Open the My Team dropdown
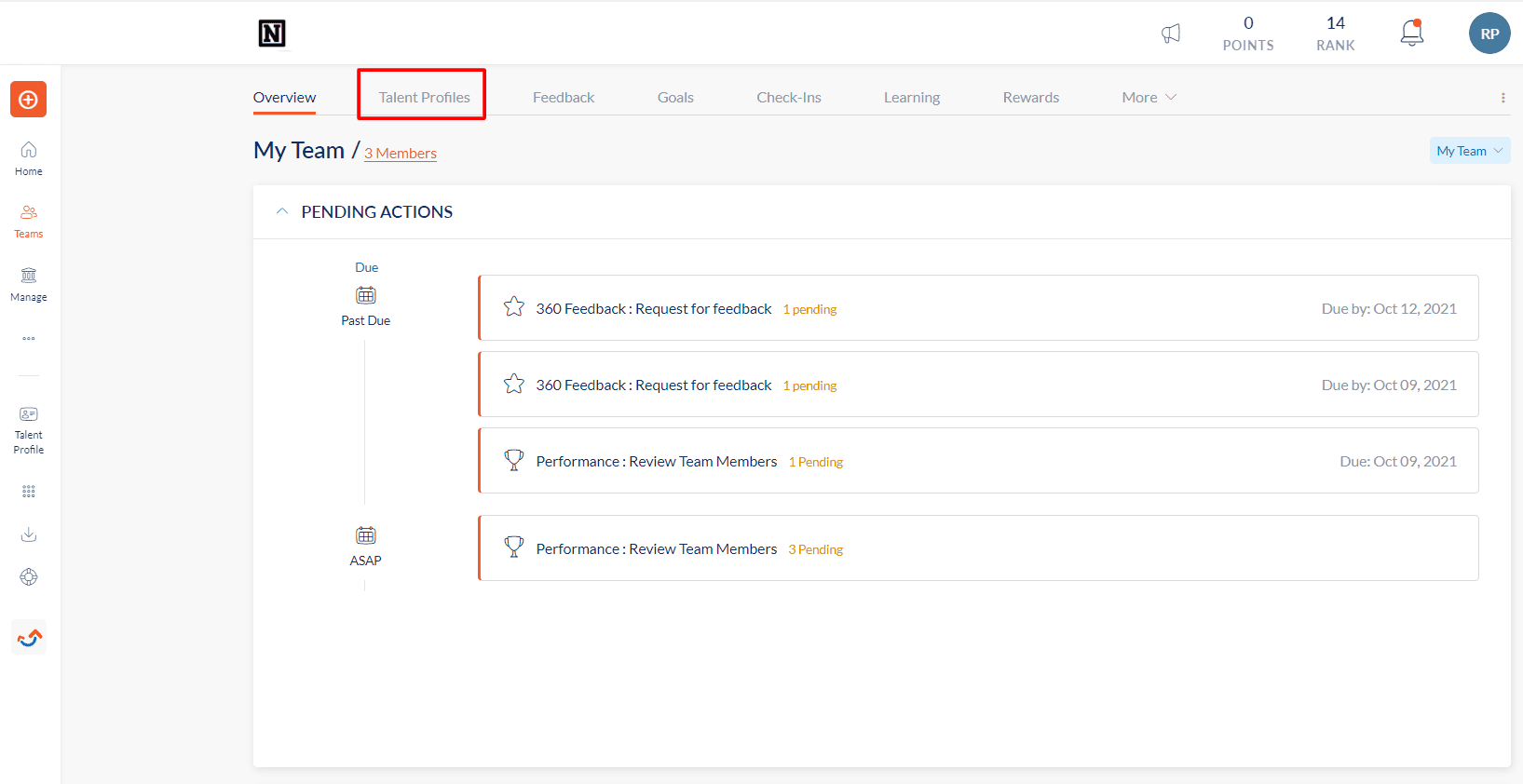Screen dimensions: 1523x784 click(x=1470, y=151)
